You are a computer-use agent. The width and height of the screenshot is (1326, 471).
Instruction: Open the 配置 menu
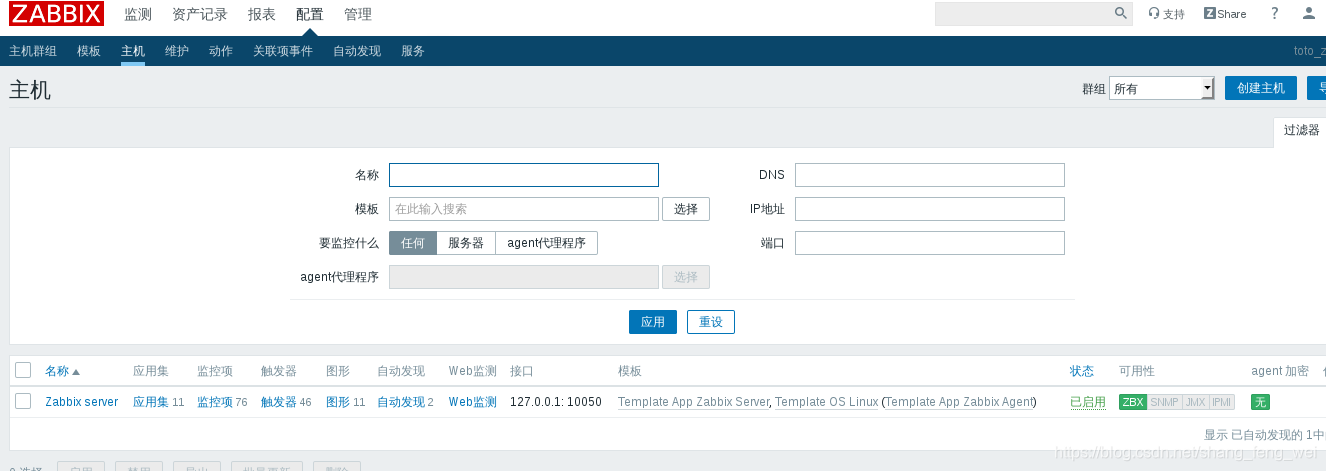point(310,14)
